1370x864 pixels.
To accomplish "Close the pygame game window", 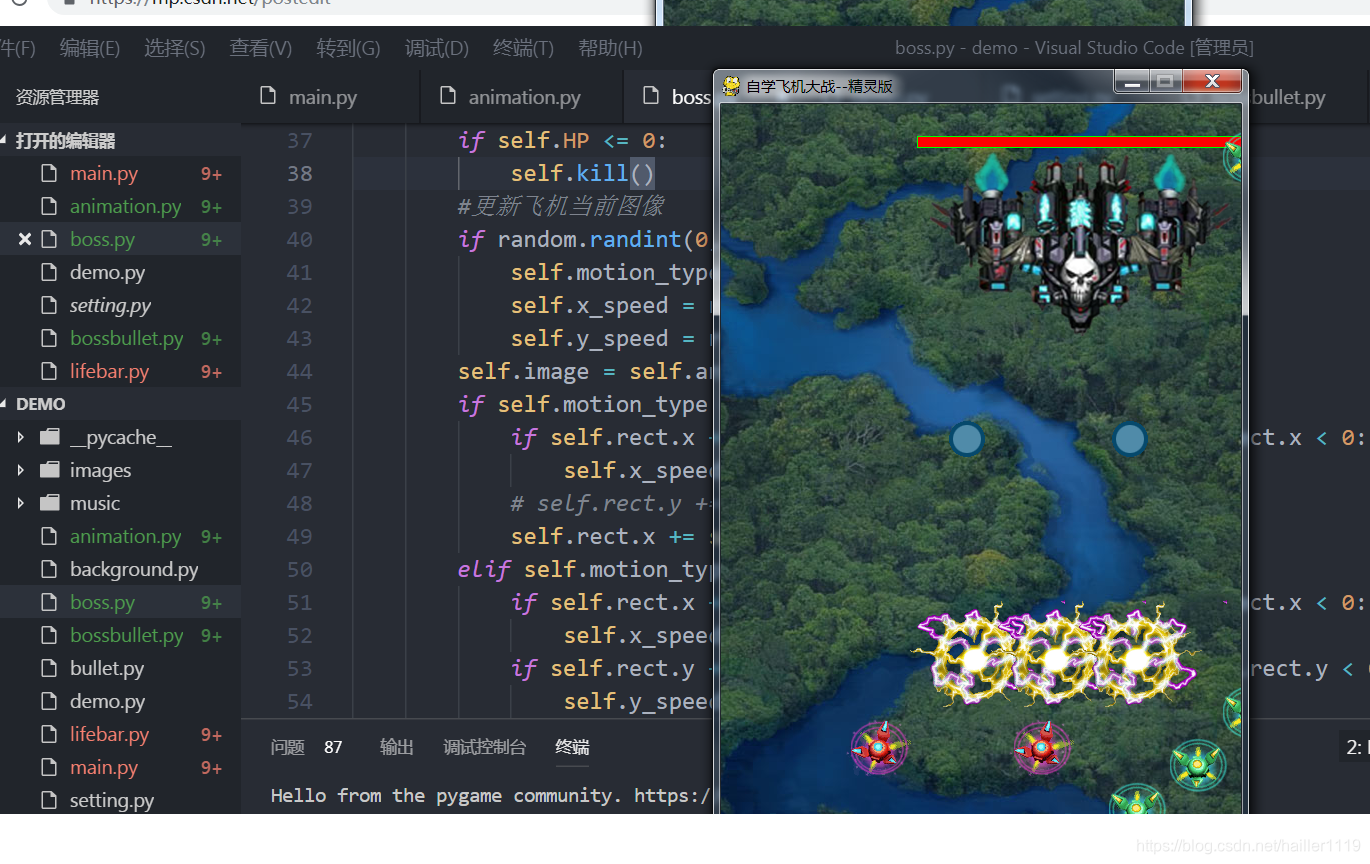I will (1212, 82).
